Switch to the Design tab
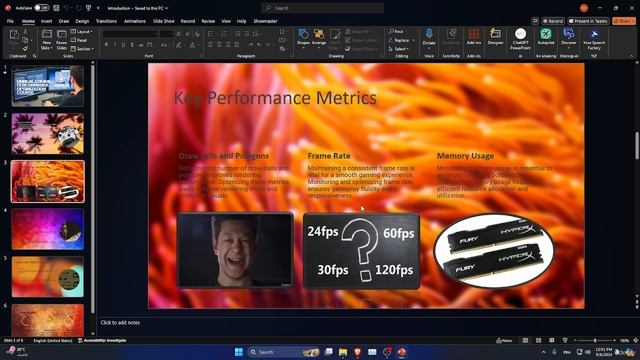The height and width of the screenshot is (360, 640). pos(82,21)
